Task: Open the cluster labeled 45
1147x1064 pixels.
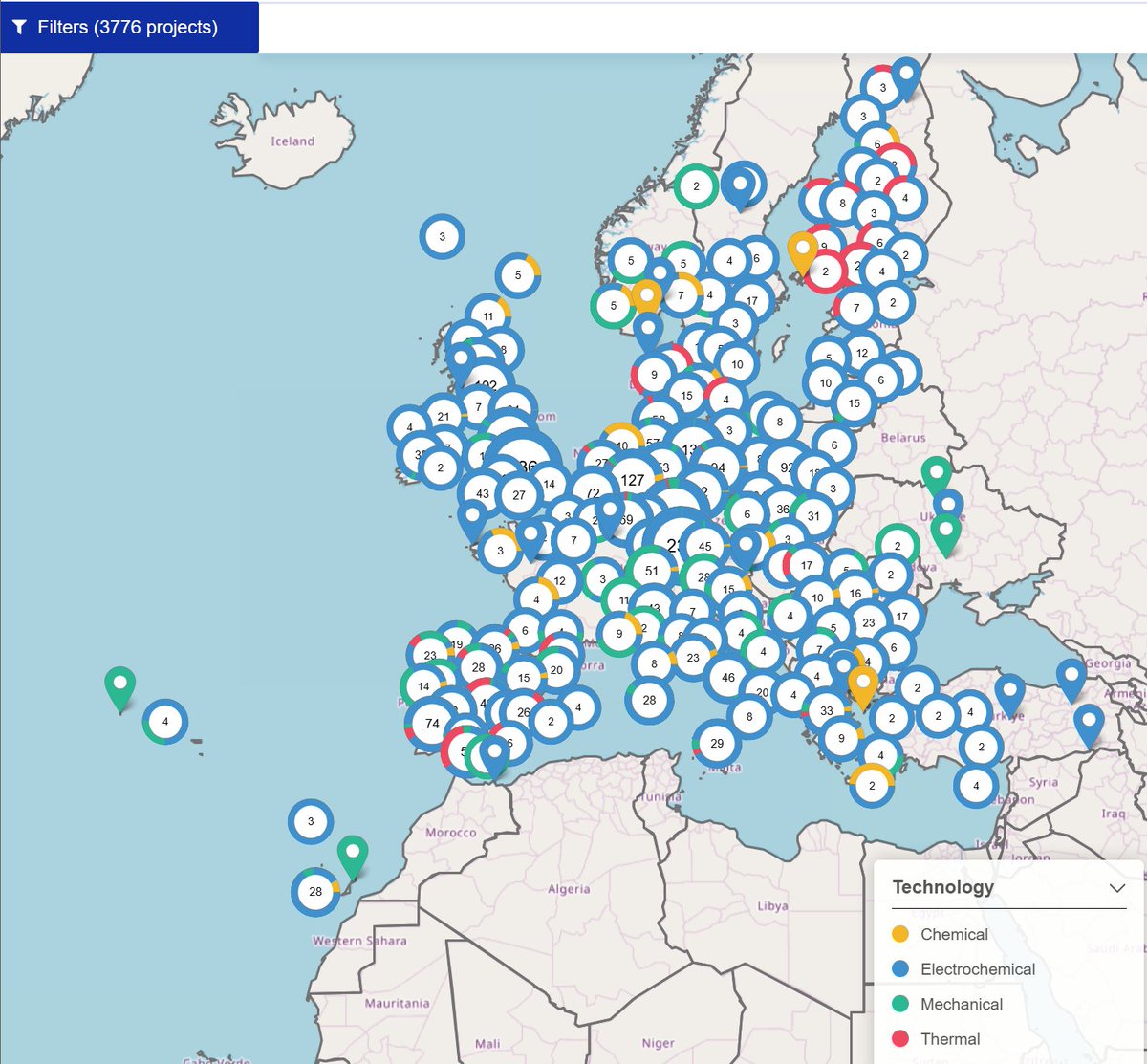Action: tap(705, 547)
